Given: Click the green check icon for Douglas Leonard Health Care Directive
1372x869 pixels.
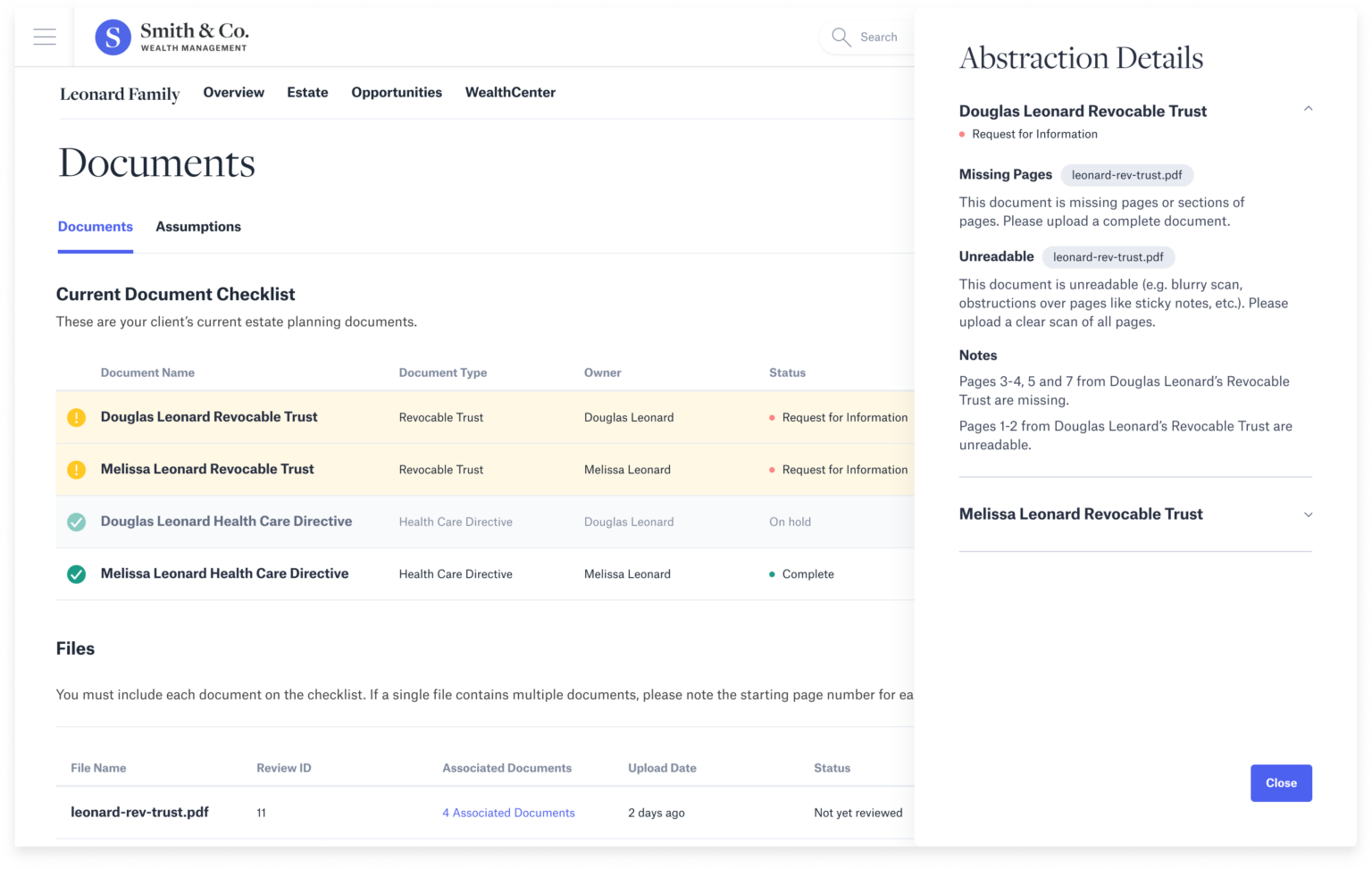Looking at the screenshot, I should coord(76,522).
